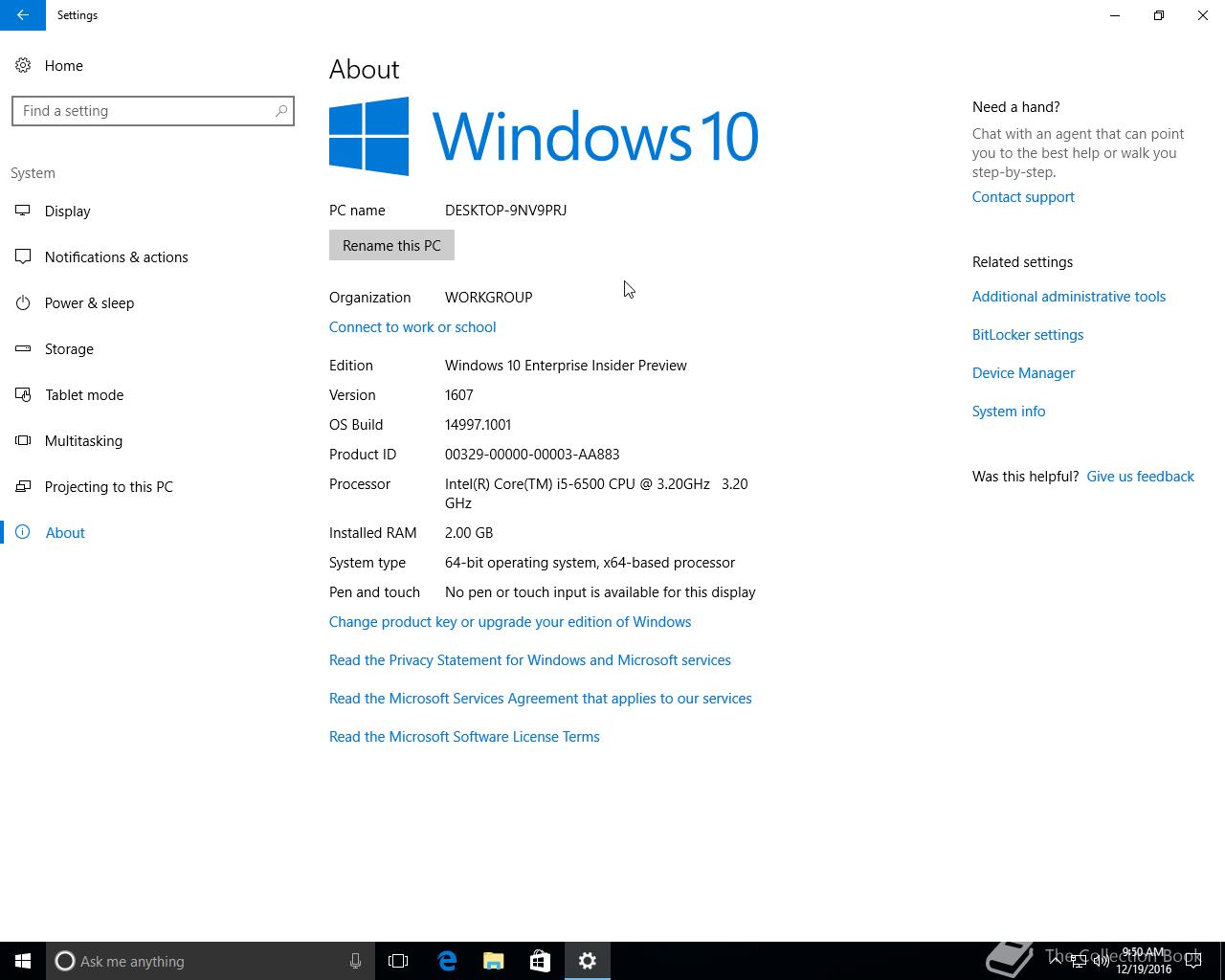Open the Windows Start menu
The height and width of the screenshot is (980, 1225).
pyautogui.click(x=23, y=961)
